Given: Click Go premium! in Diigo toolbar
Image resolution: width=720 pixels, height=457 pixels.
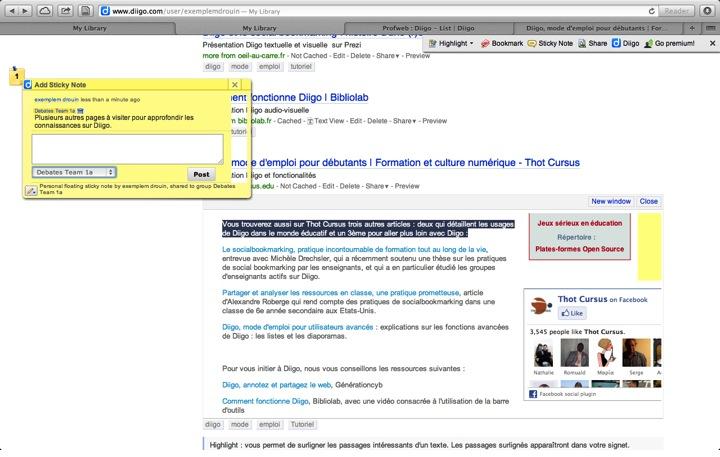Looking at the screenshot, I should pyautogui.click(x=669, y=43).
